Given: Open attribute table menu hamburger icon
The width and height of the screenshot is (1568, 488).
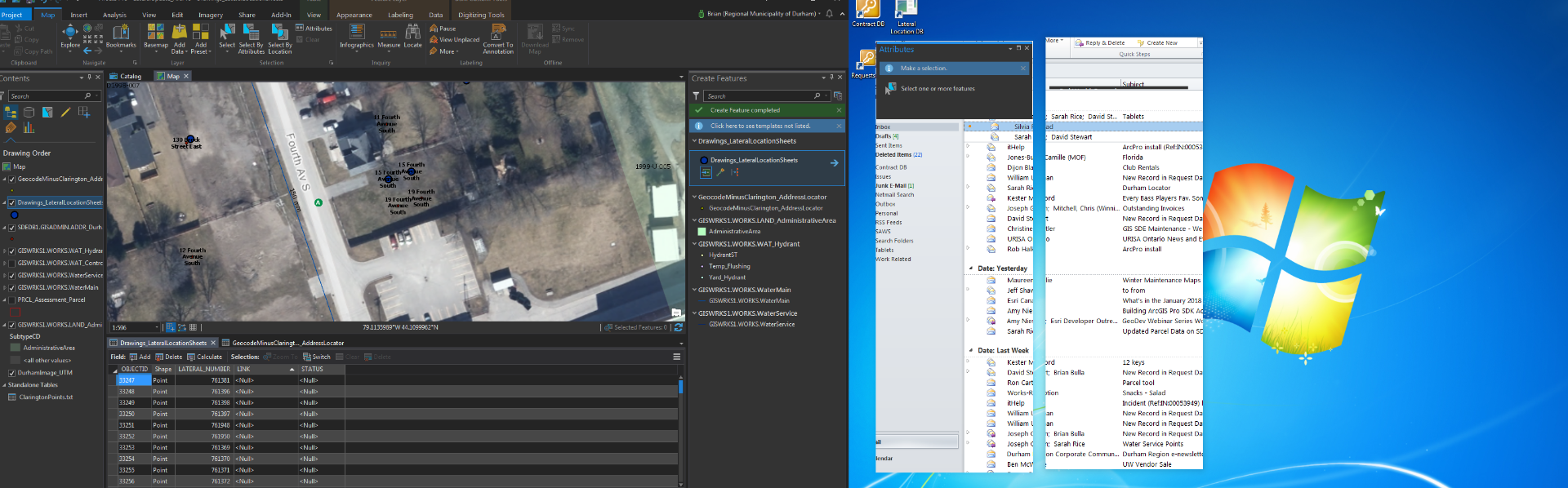Looking at the screenshot, I should (x=676, y=357).
